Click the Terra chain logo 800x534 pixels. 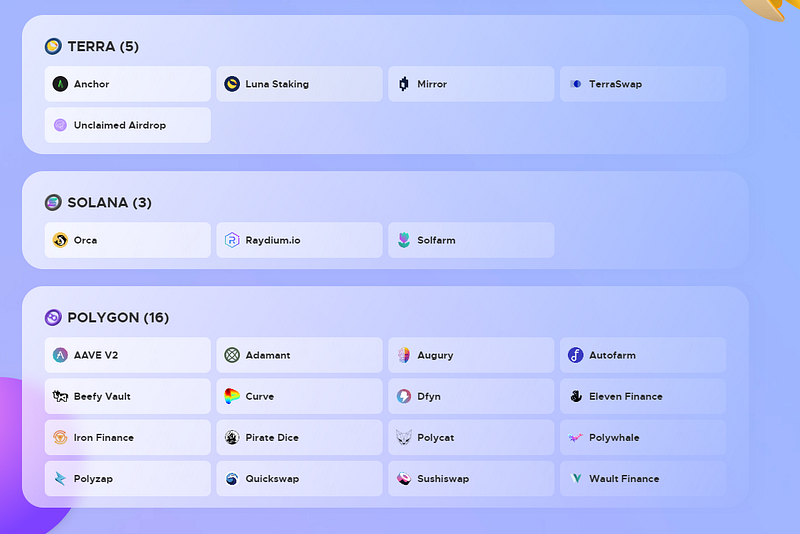(x=53, y=46)
